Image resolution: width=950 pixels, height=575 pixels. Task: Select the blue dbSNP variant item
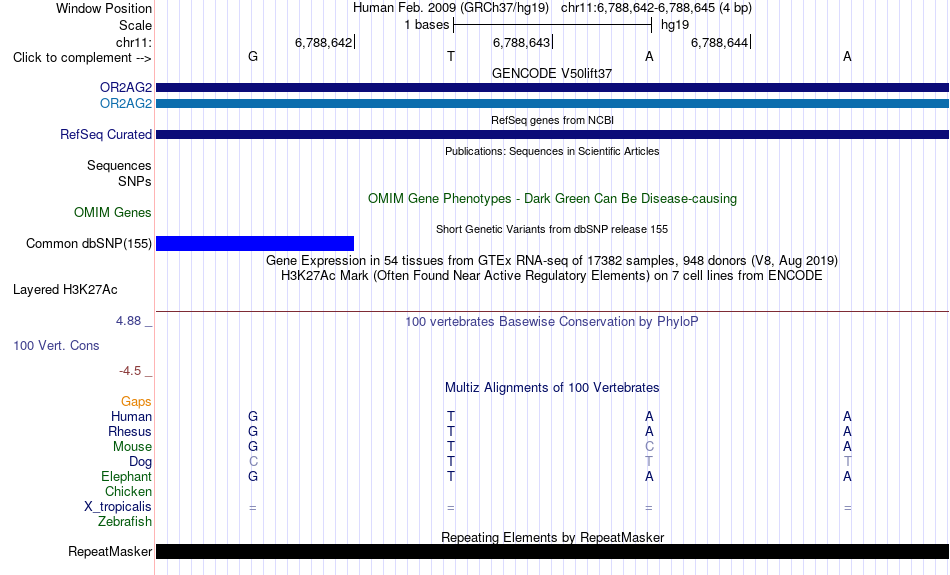pyautogui.click(x=254, y=244)
